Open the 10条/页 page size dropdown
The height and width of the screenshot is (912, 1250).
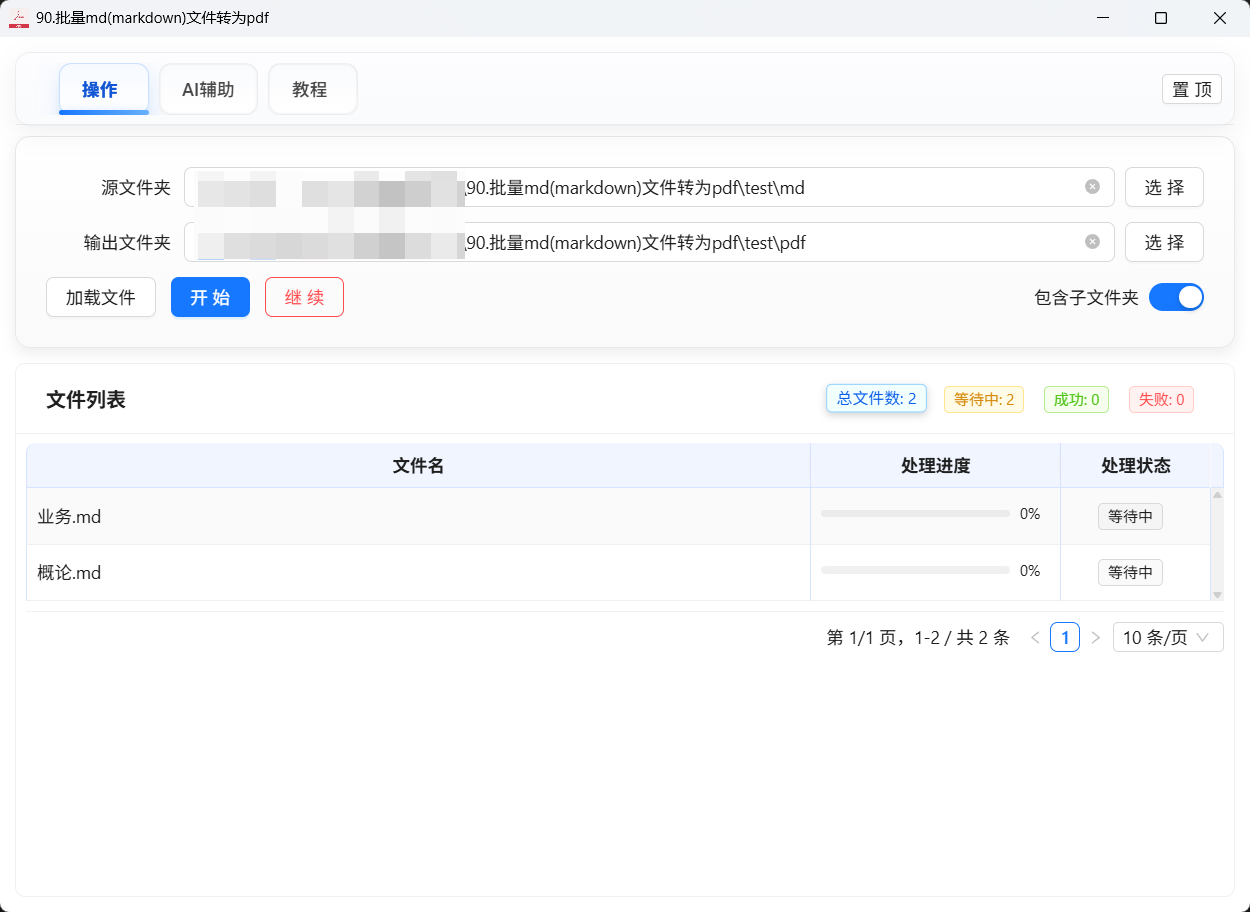click(1167, 637)
